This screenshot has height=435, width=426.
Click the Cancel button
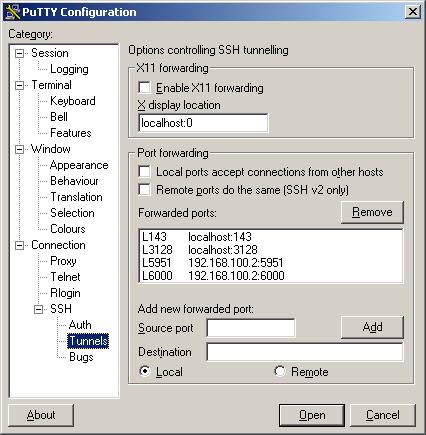[383, 415]
